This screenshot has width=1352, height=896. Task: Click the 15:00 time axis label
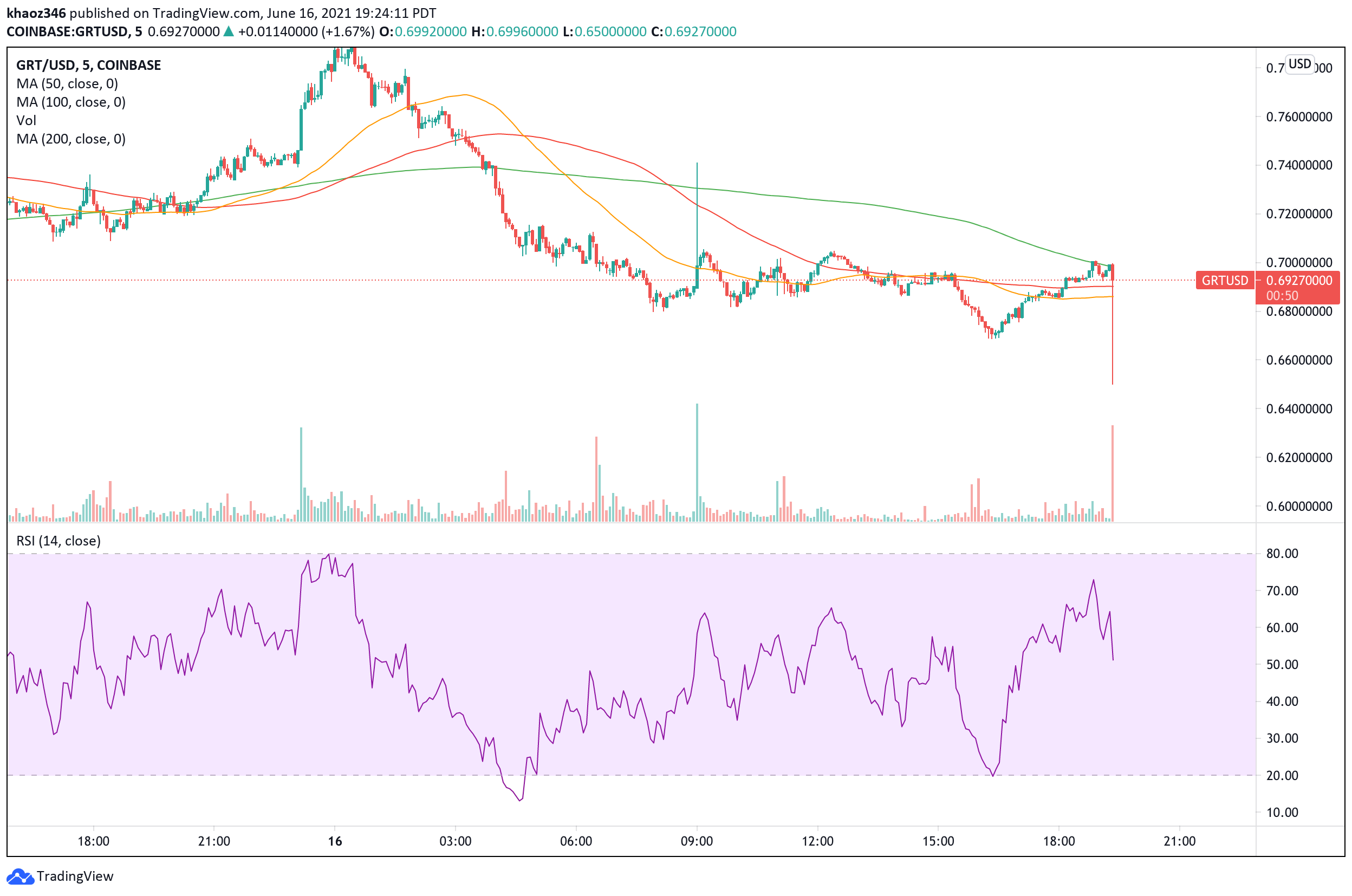coord(938,841)
